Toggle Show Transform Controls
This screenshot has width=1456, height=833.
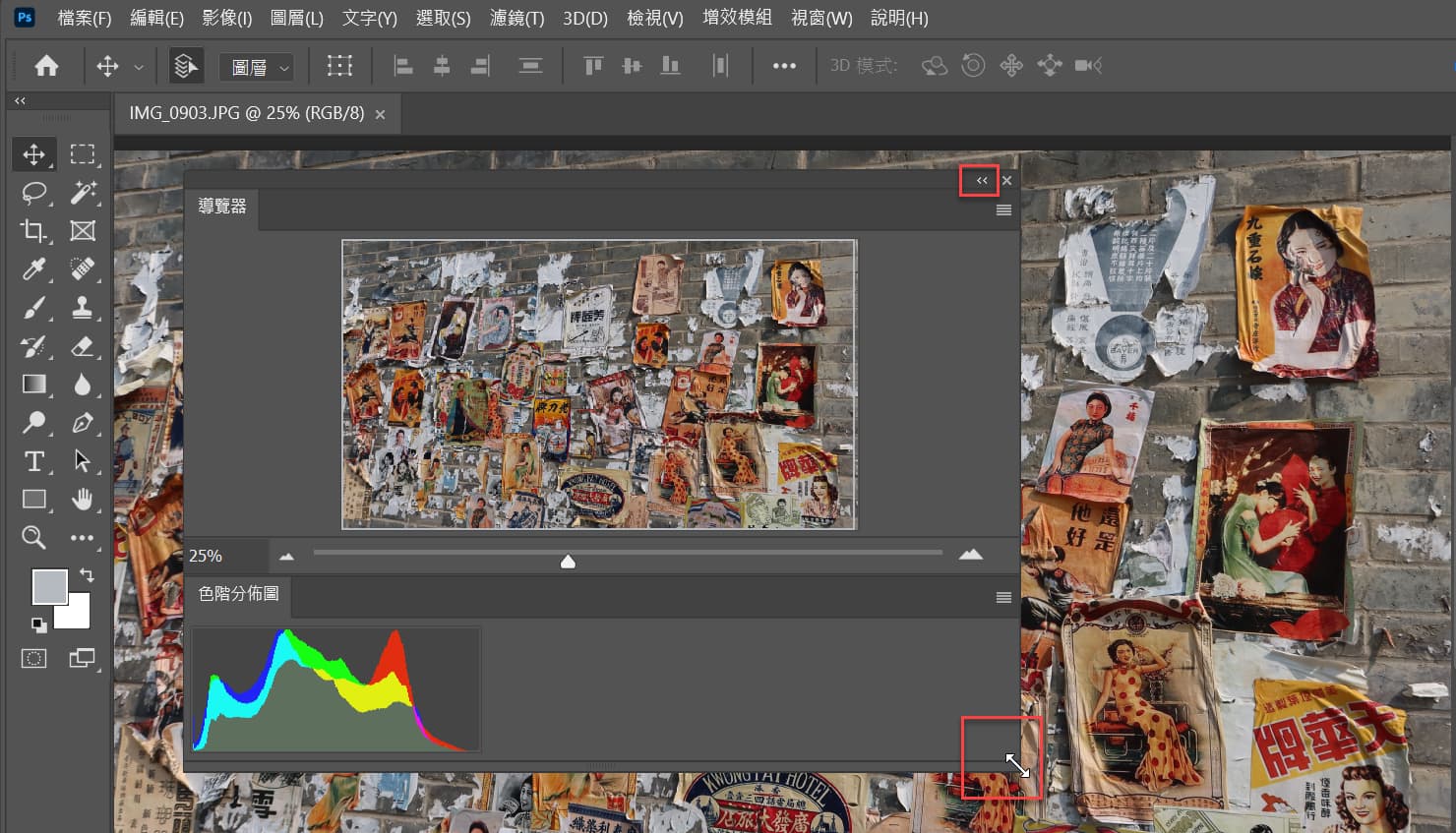point(339,66)
